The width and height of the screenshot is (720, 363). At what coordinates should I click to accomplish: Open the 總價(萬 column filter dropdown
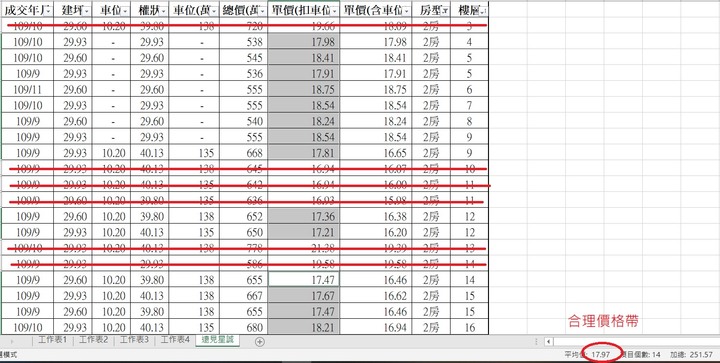[263, 11]
